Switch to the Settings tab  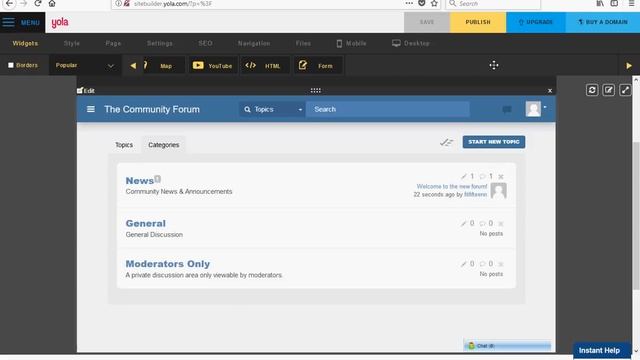click(160, 43)
